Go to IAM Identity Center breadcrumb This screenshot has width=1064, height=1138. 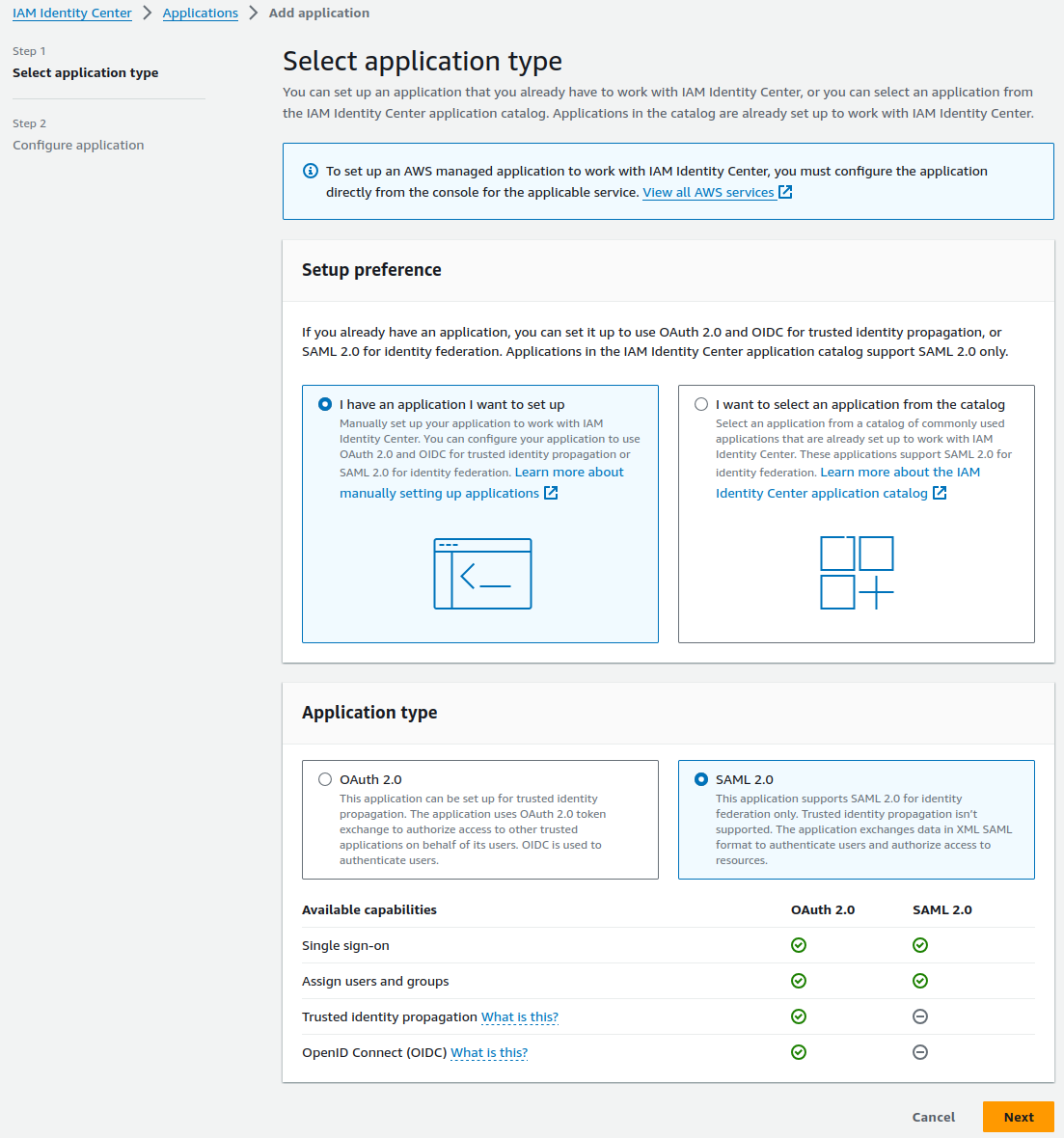click(x=72, y=14)
